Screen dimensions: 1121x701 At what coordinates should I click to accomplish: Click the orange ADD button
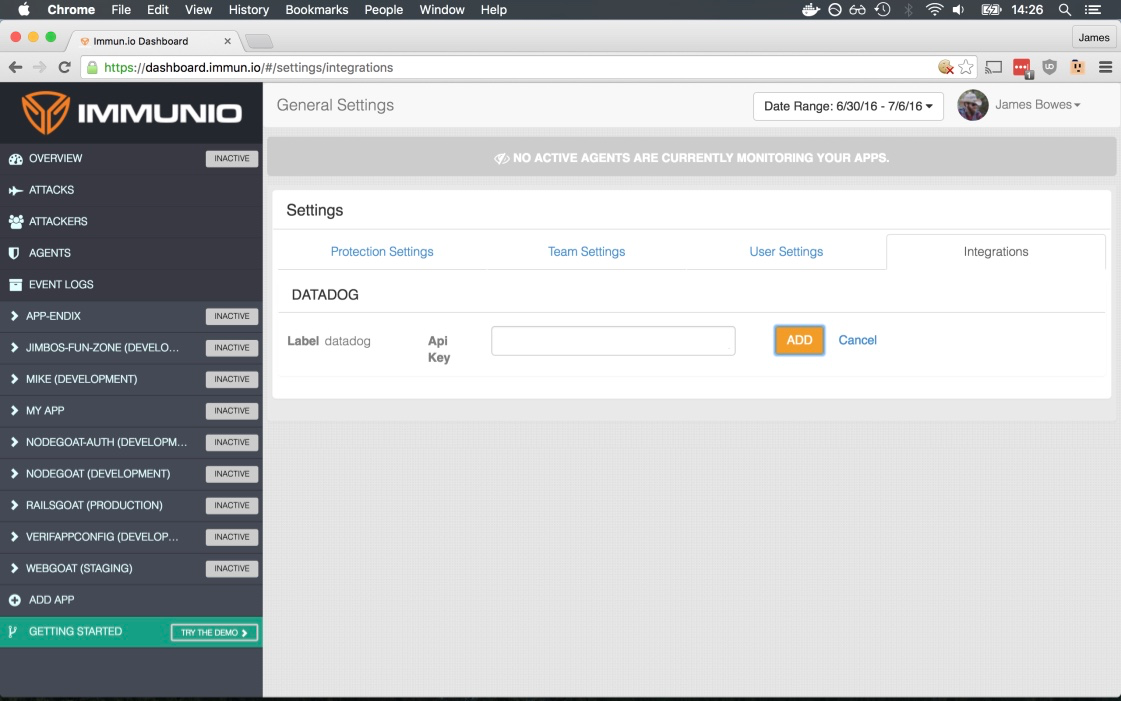pos(798,340)
